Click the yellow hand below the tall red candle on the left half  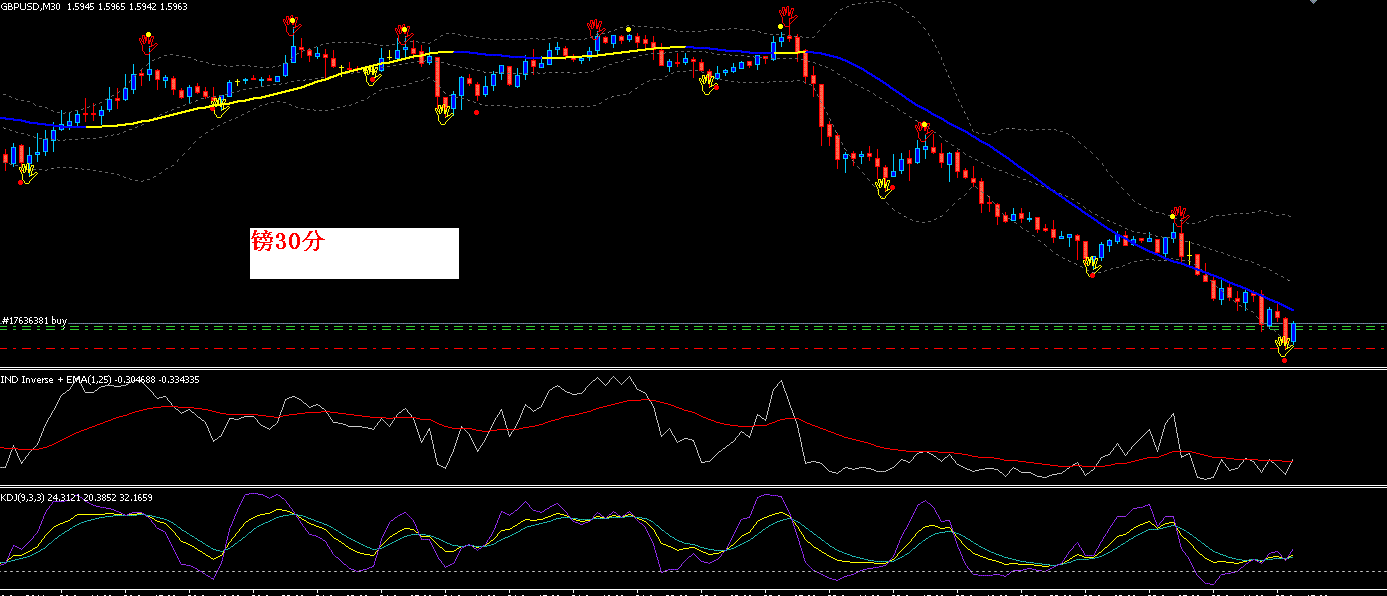[444, 115]
